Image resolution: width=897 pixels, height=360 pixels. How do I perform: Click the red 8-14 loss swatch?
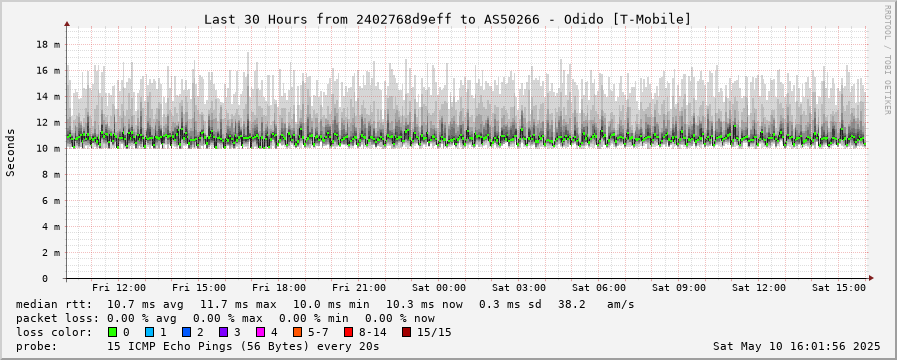pos(348,332)
